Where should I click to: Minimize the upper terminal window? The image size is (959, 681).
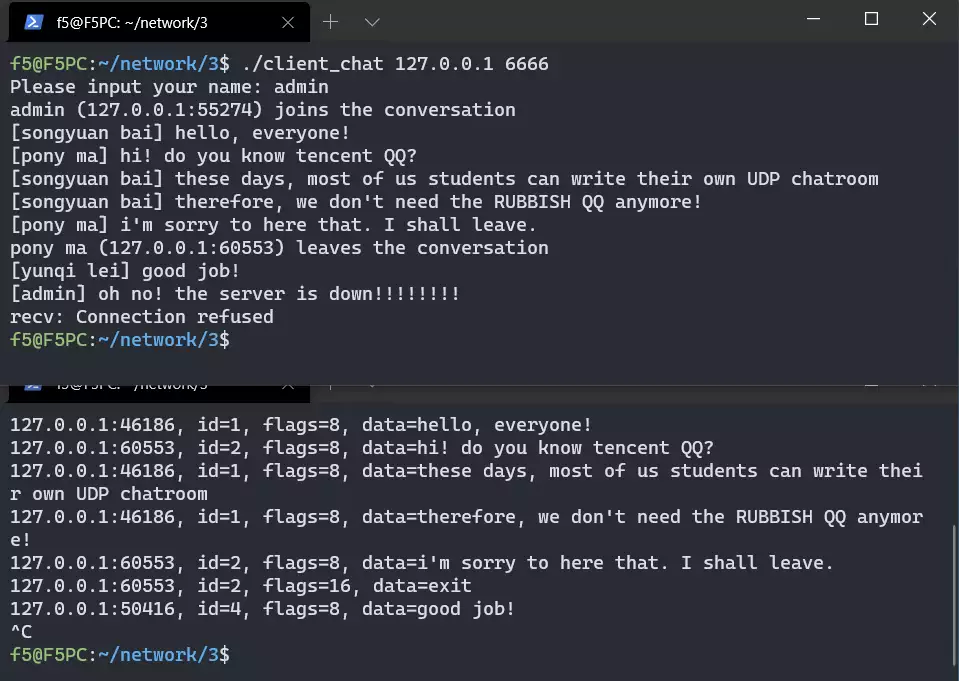tap(813, 19)
